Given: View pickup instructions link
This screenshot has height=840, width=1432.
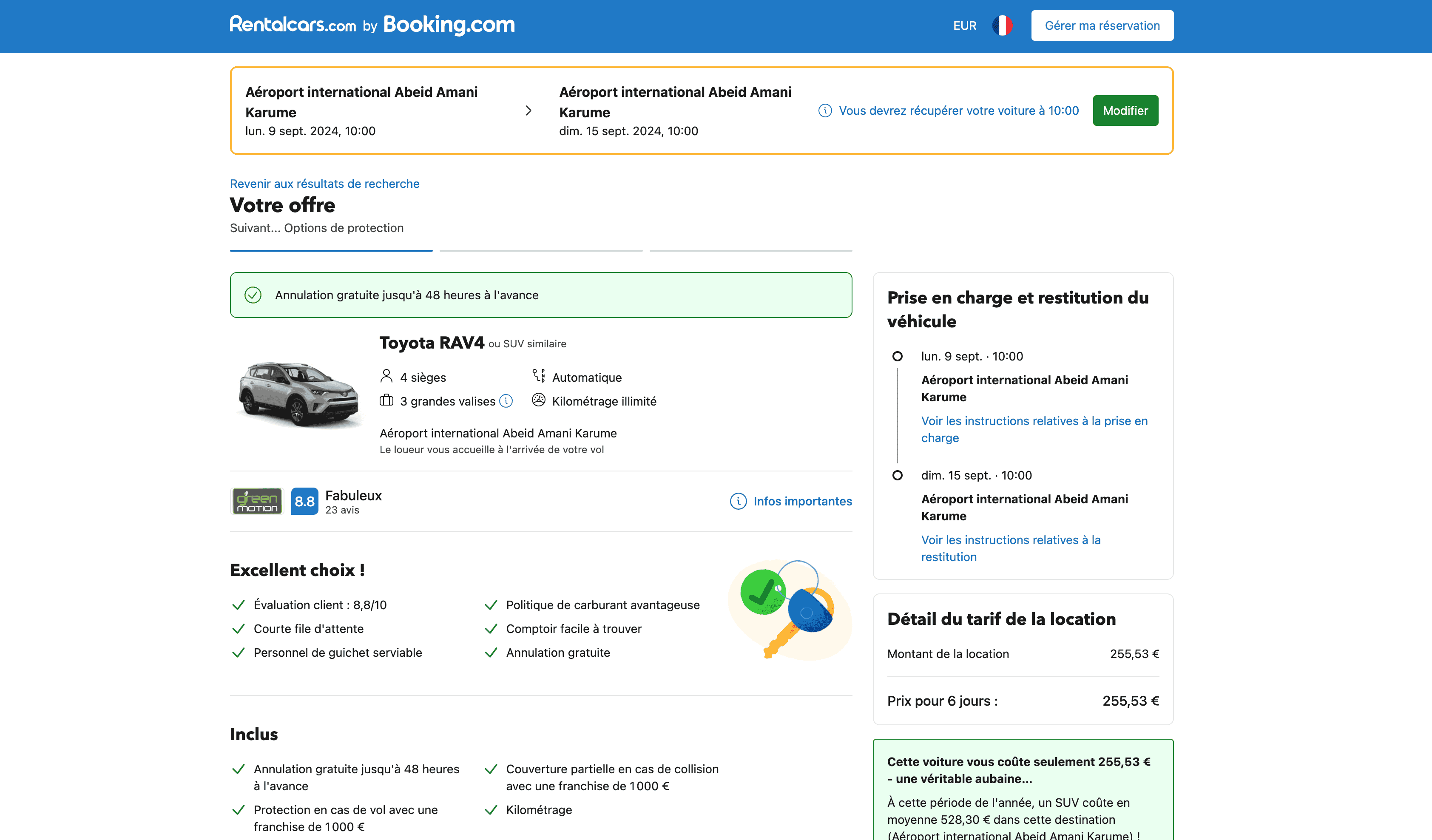Looking at the screenshot, I should point(1034,429).
